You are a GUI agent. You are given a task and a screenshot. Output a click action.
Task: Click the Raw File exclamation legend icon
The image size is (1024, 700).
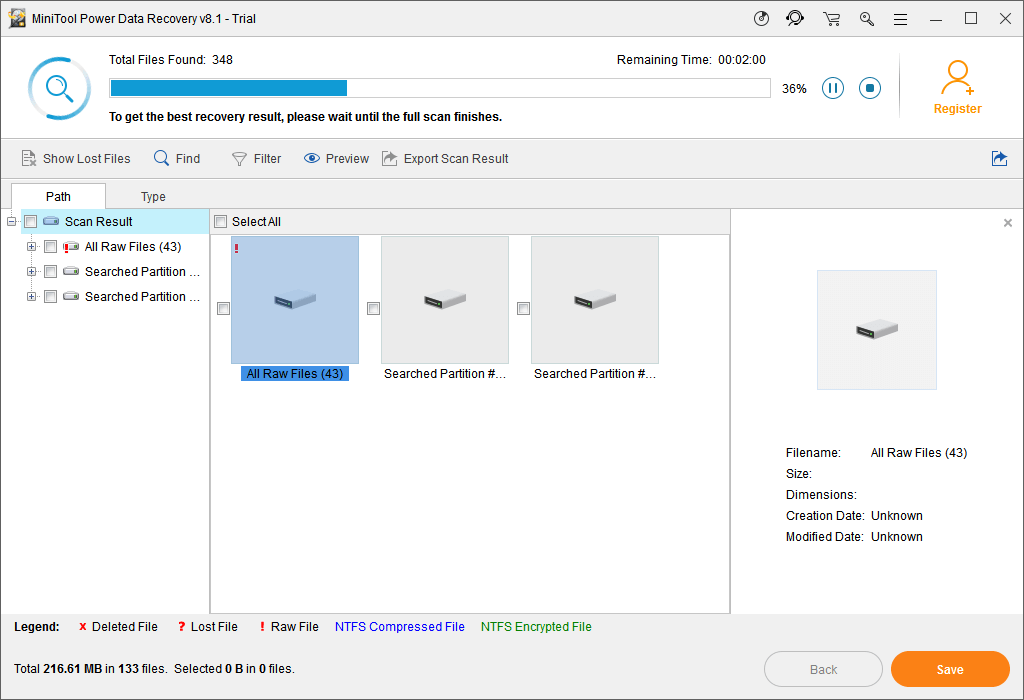[263, 627]
